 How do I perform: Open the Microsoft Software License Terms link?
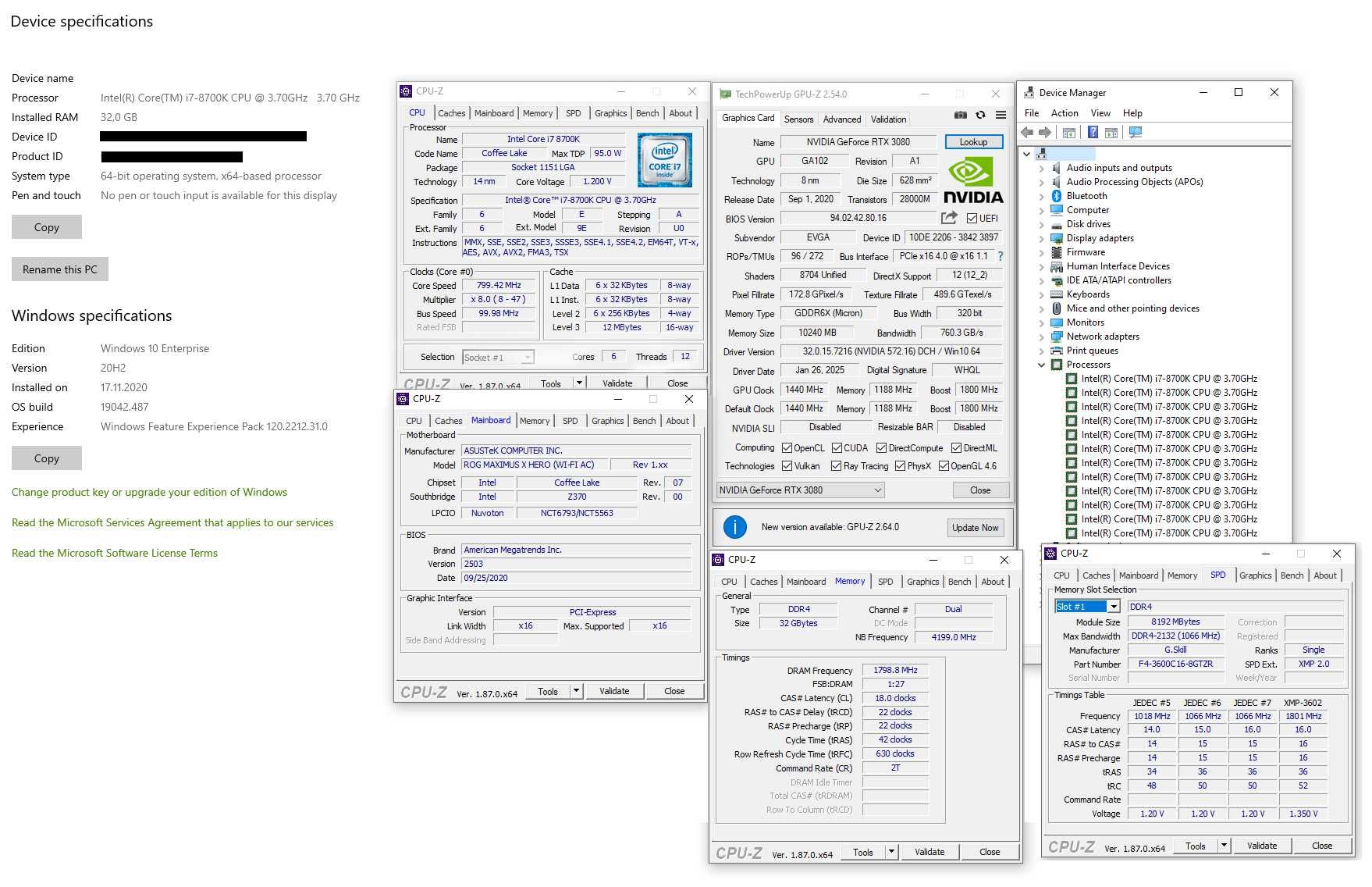pos(115,553)
